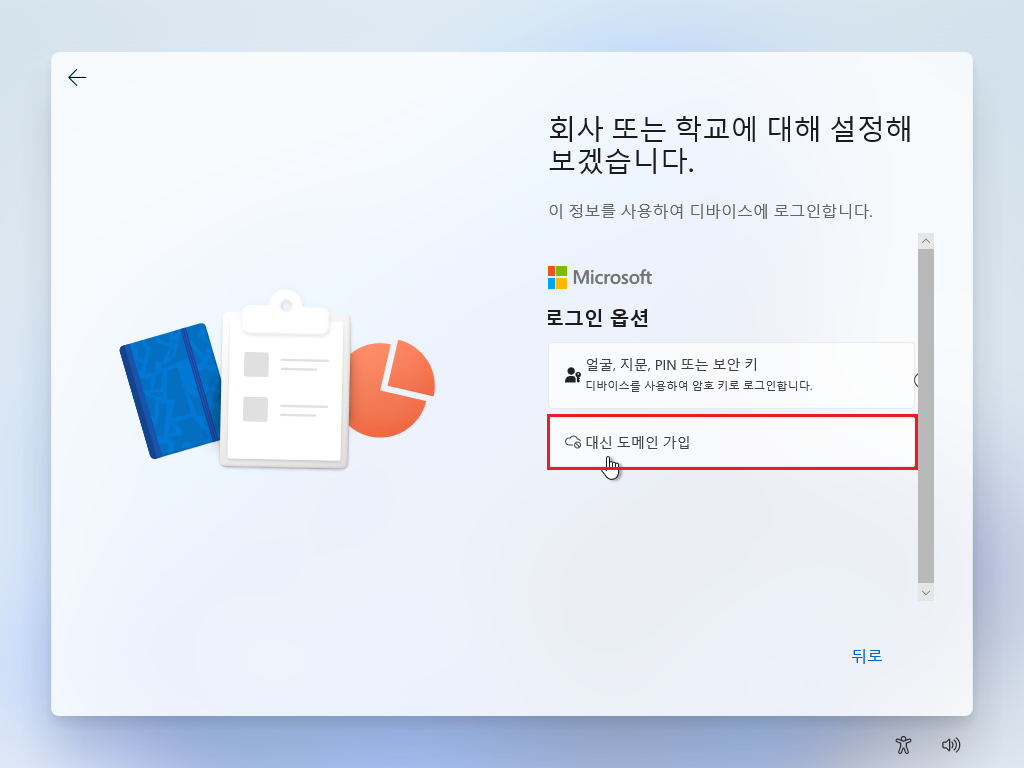Open the volume speaker icon
The image size is (1024, 768).
[x=951, y=744]
